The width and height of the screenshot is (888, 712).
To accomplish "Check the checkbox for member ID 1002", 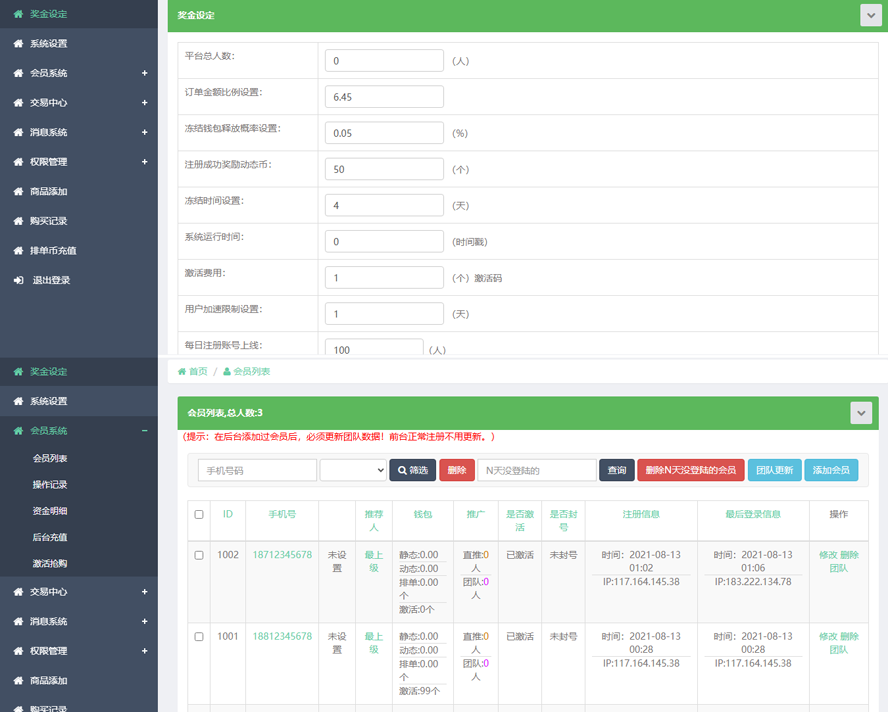I will click(199, 555).
